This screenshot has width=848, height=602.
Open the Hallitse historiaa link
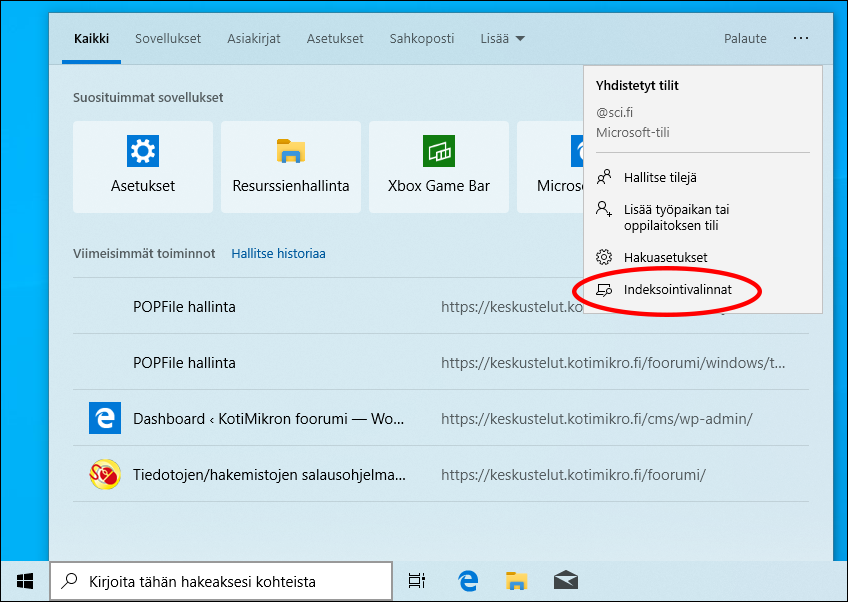[278, 253]
